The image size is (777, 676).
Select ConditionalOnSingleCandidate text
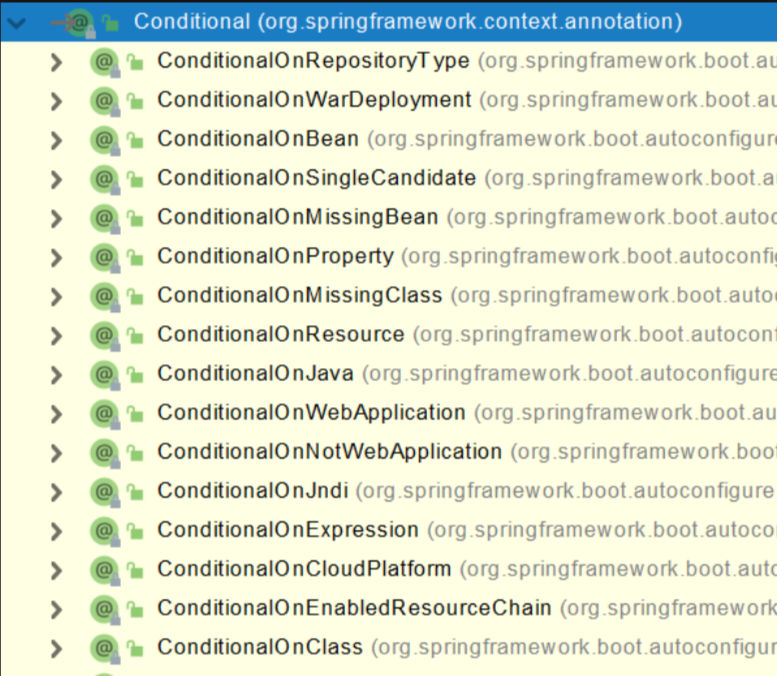tap(317, 179)
